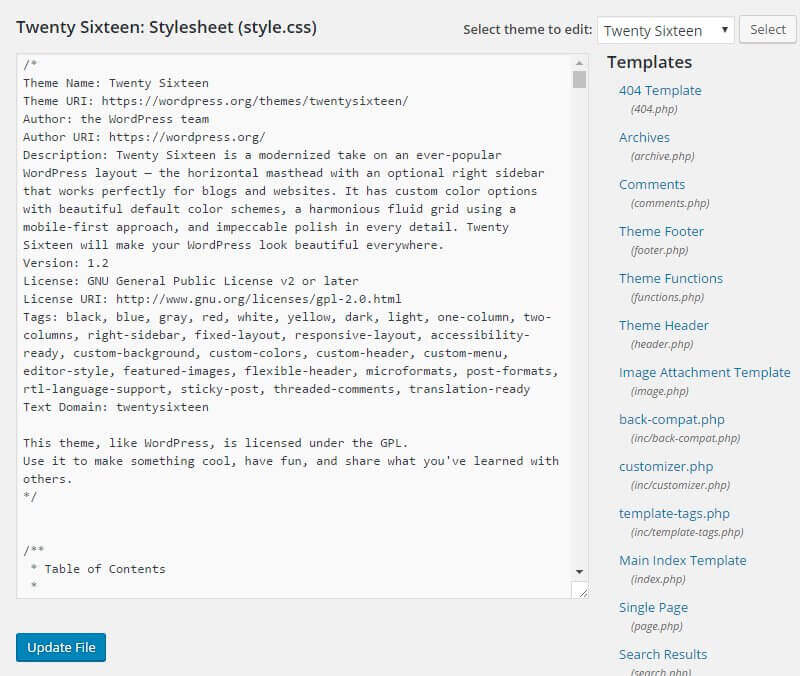Click the 'Select theme to edit:' label
The height and width of the screenshot is (676, 800).
(528, 30)
